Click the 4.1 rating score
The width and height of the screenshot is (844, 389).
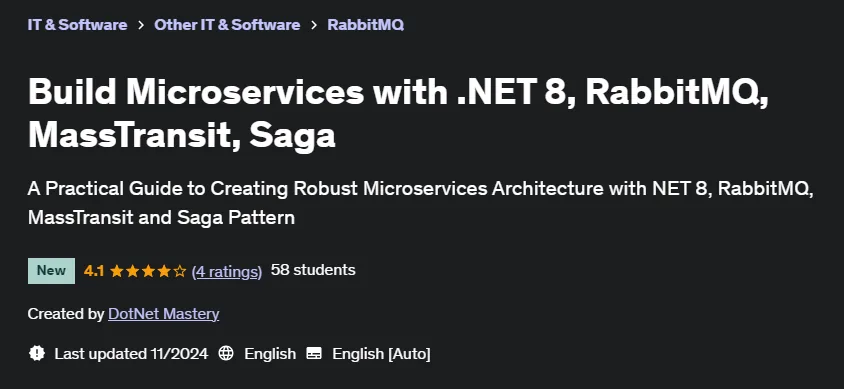(x=94, y=271)
